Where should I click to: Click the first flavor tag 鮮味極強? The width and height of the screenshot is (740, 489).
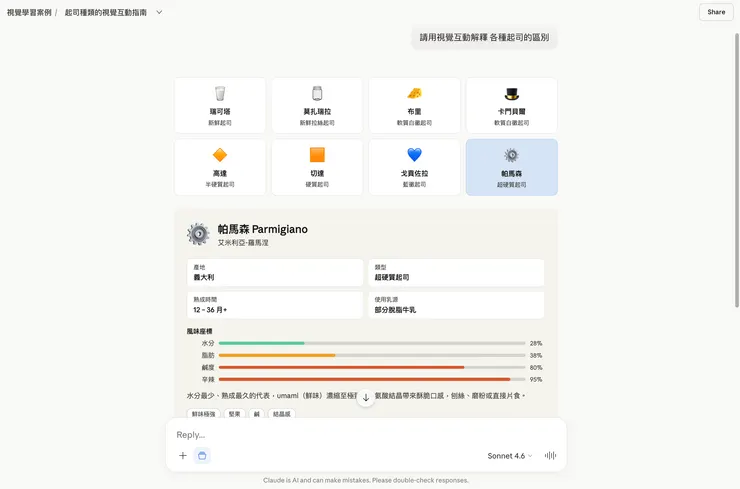point(203,414)
